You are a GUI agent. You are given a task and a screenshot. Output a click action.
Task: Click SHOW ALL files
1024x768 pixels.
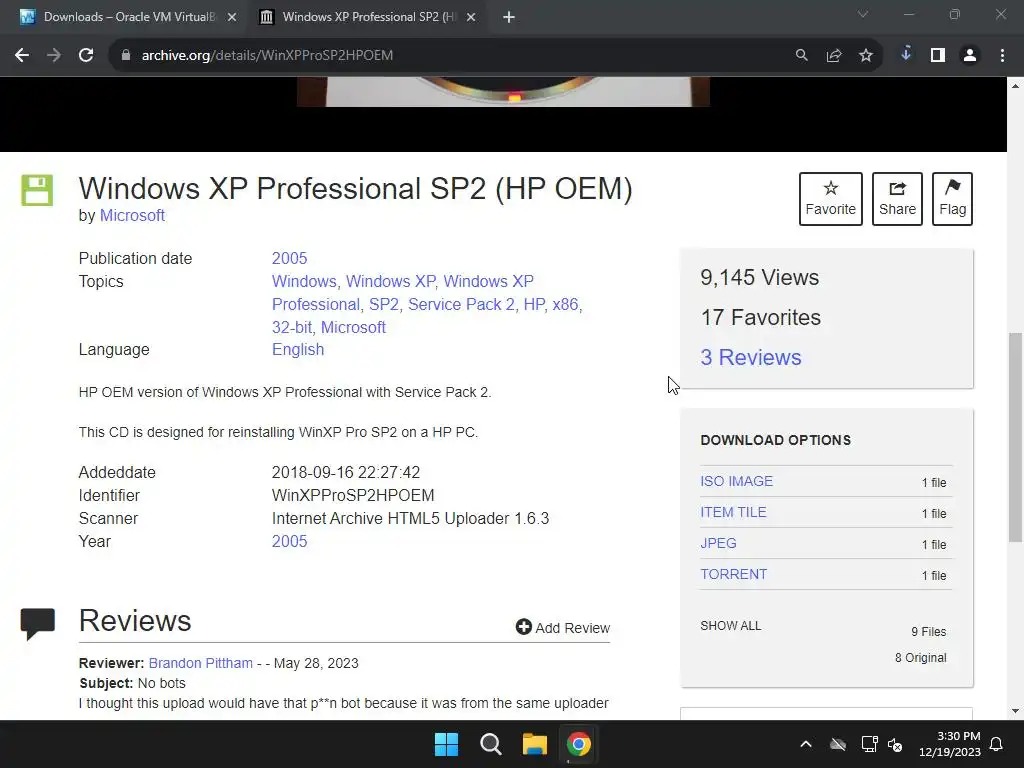[730, 626]
